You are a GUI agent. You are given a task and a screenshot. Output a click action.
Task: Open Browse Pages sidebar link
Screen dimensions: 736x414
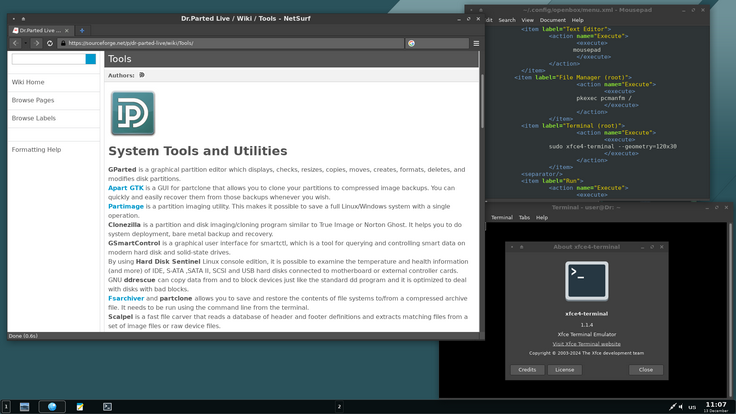point(33,100)
